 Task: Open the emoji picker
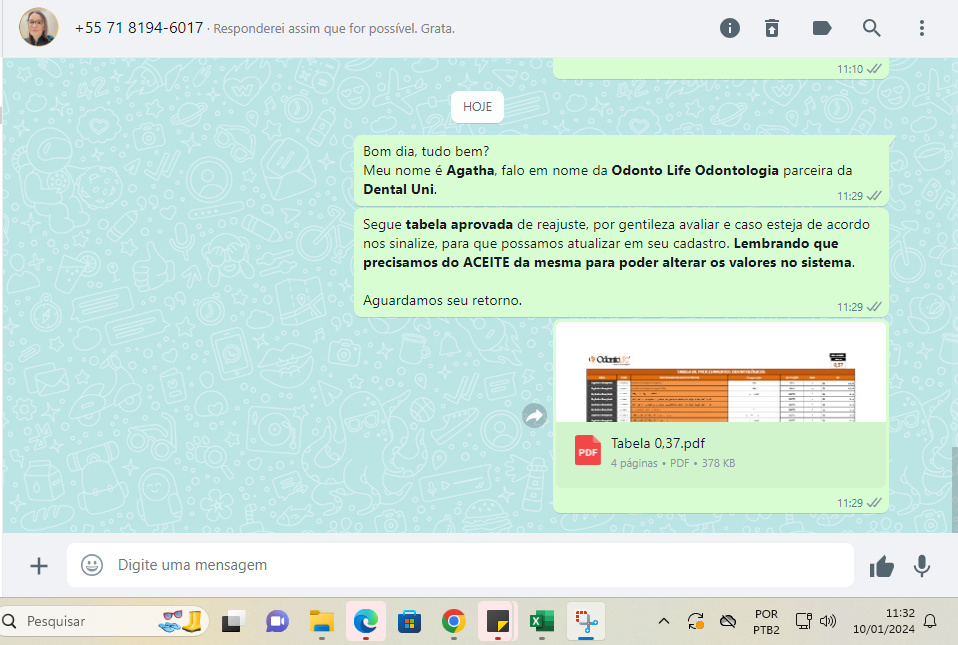click(x=92, y=566)
